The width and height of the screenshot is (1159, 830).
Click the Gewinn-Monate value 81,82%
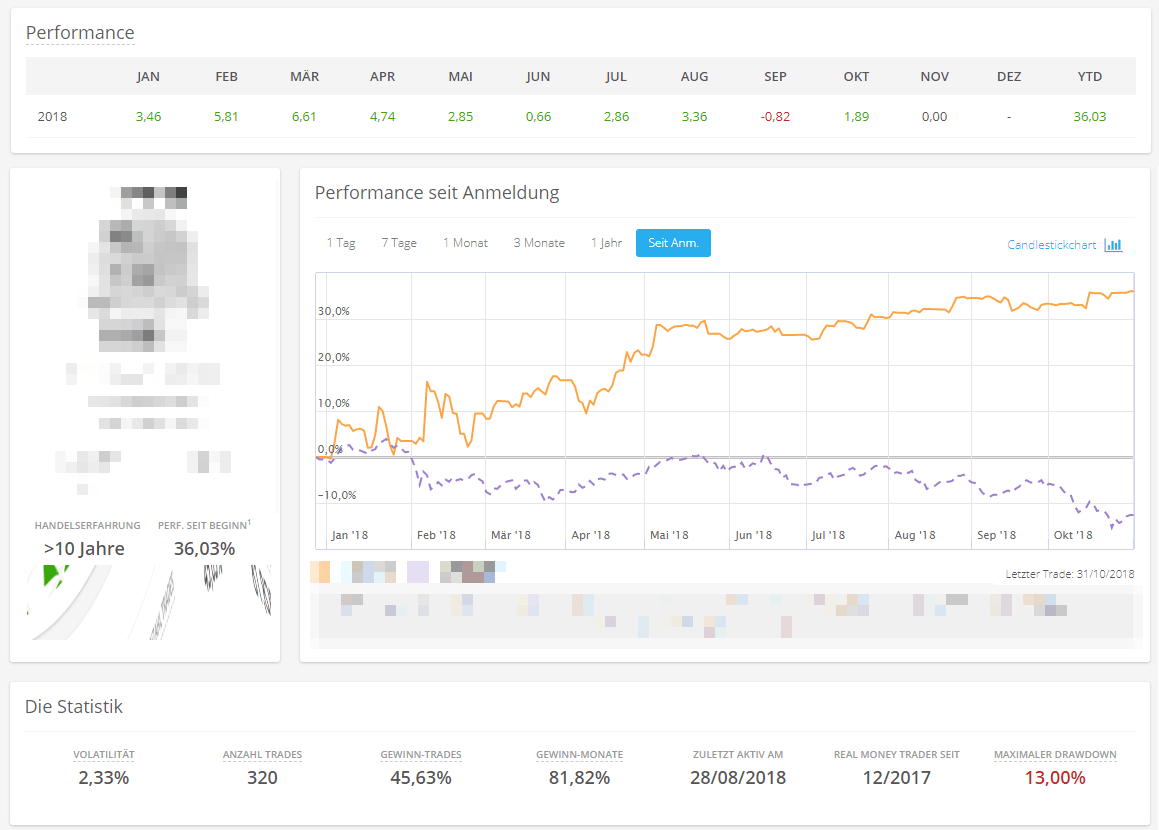point(580,778)
